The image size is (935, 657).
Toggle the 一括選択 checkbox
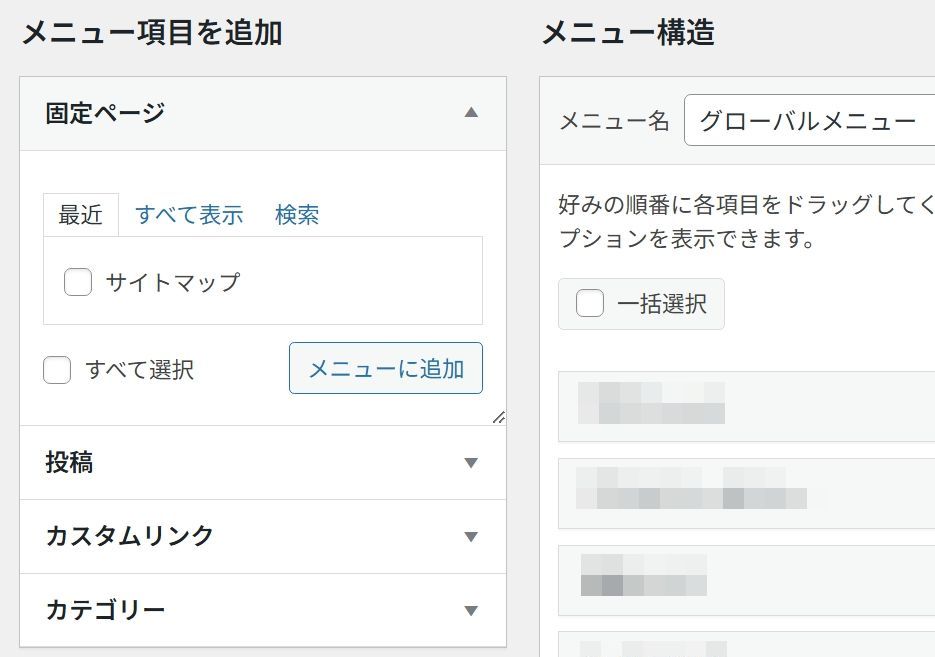point(590,304)
